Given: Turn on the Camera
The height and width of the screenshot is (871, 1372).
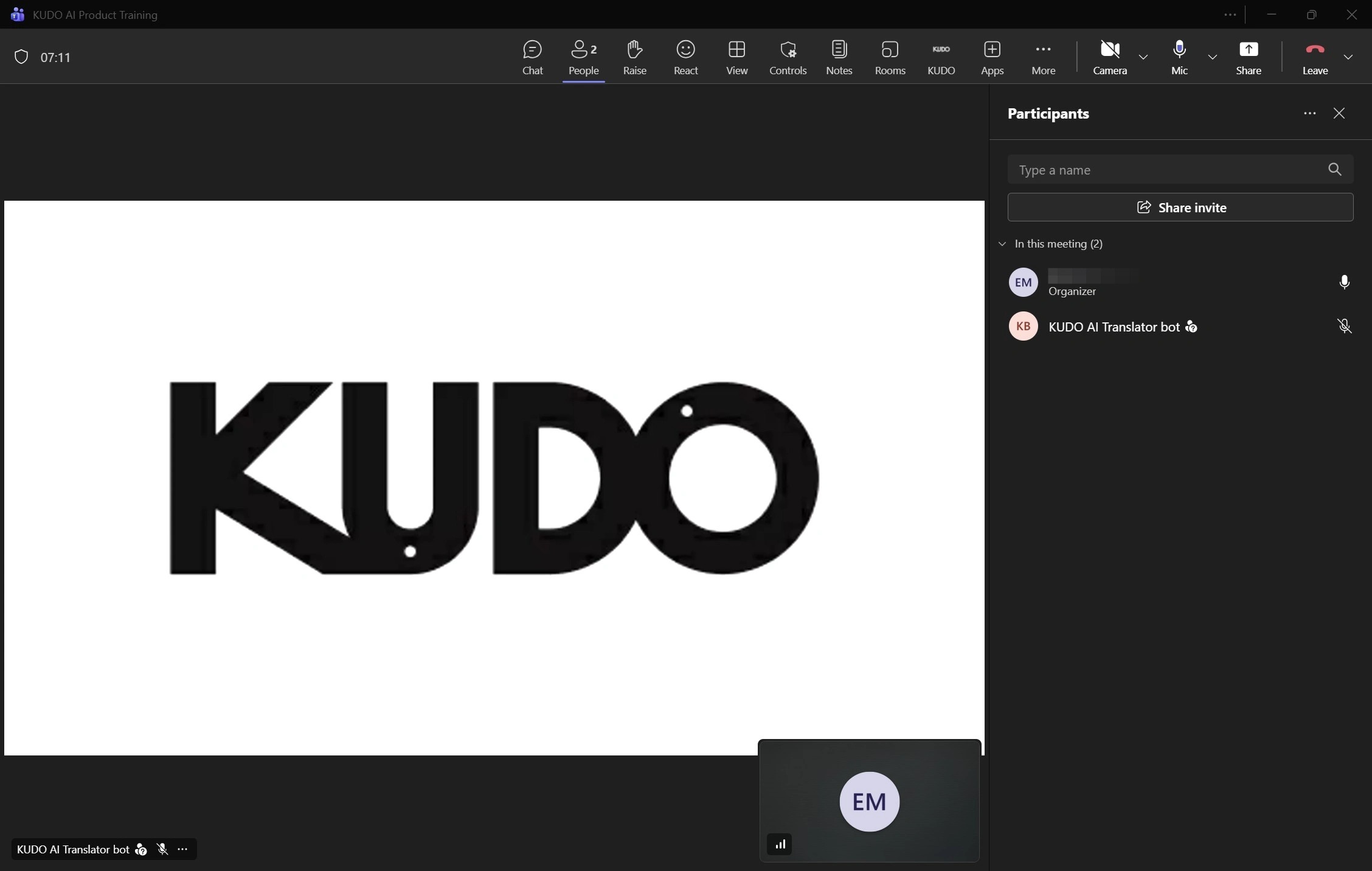Looking at the screenshot, I should 1110,57.
